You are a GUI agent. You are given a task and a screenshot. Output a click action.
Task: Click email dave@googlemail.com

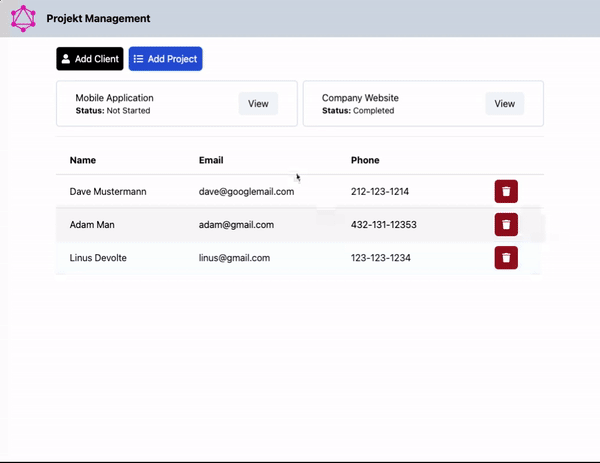[x=246, y=192]
